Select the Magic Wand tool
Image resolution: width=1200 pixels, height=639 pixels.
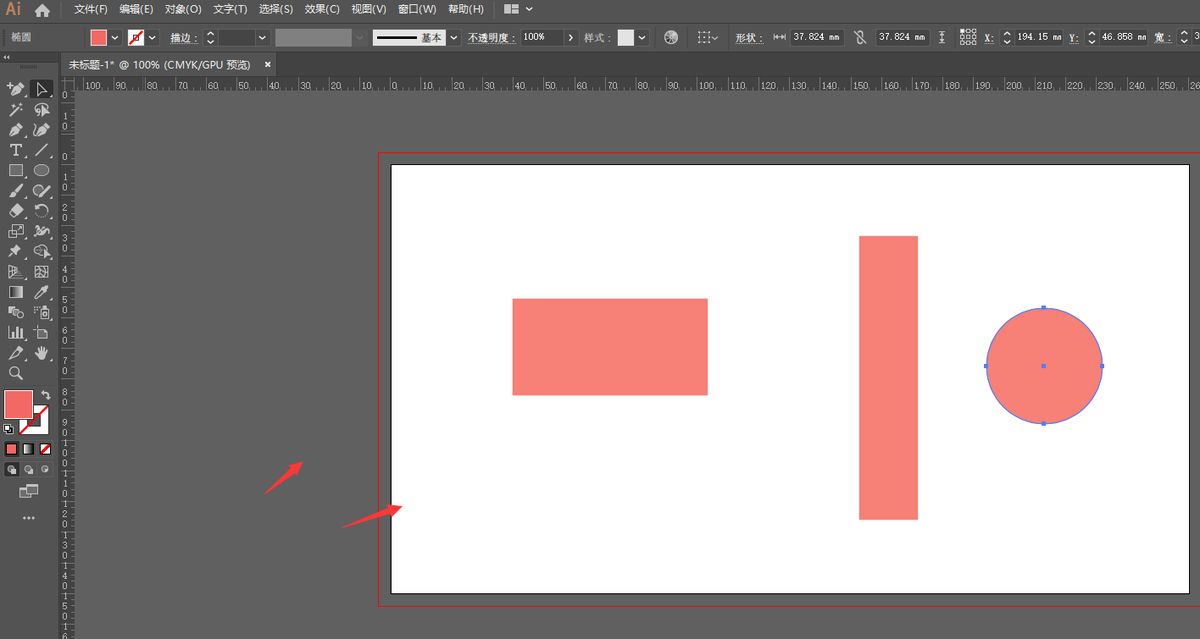coord(16,110)
